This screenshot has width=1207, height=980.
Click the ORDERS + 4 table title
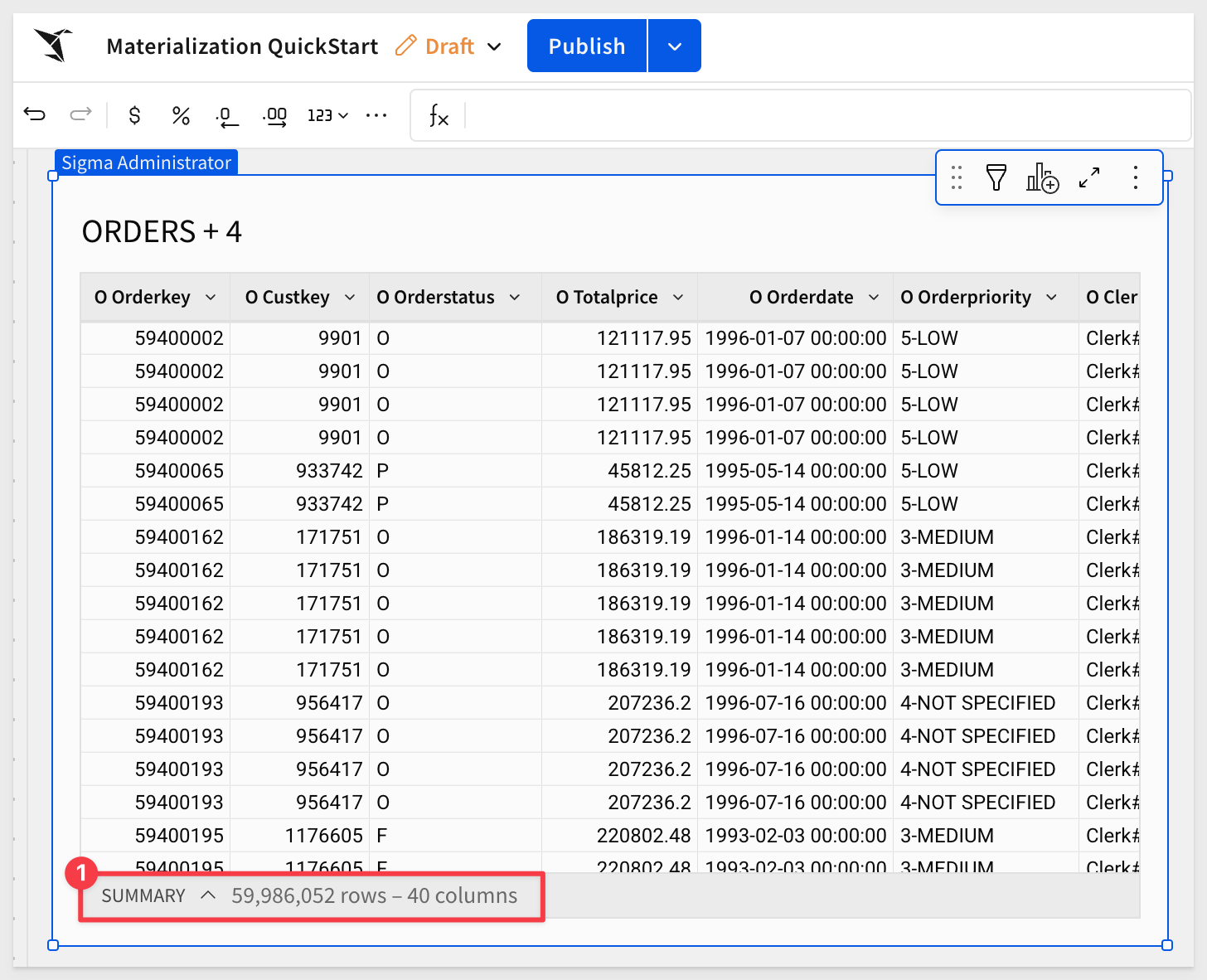click(162, 231)
